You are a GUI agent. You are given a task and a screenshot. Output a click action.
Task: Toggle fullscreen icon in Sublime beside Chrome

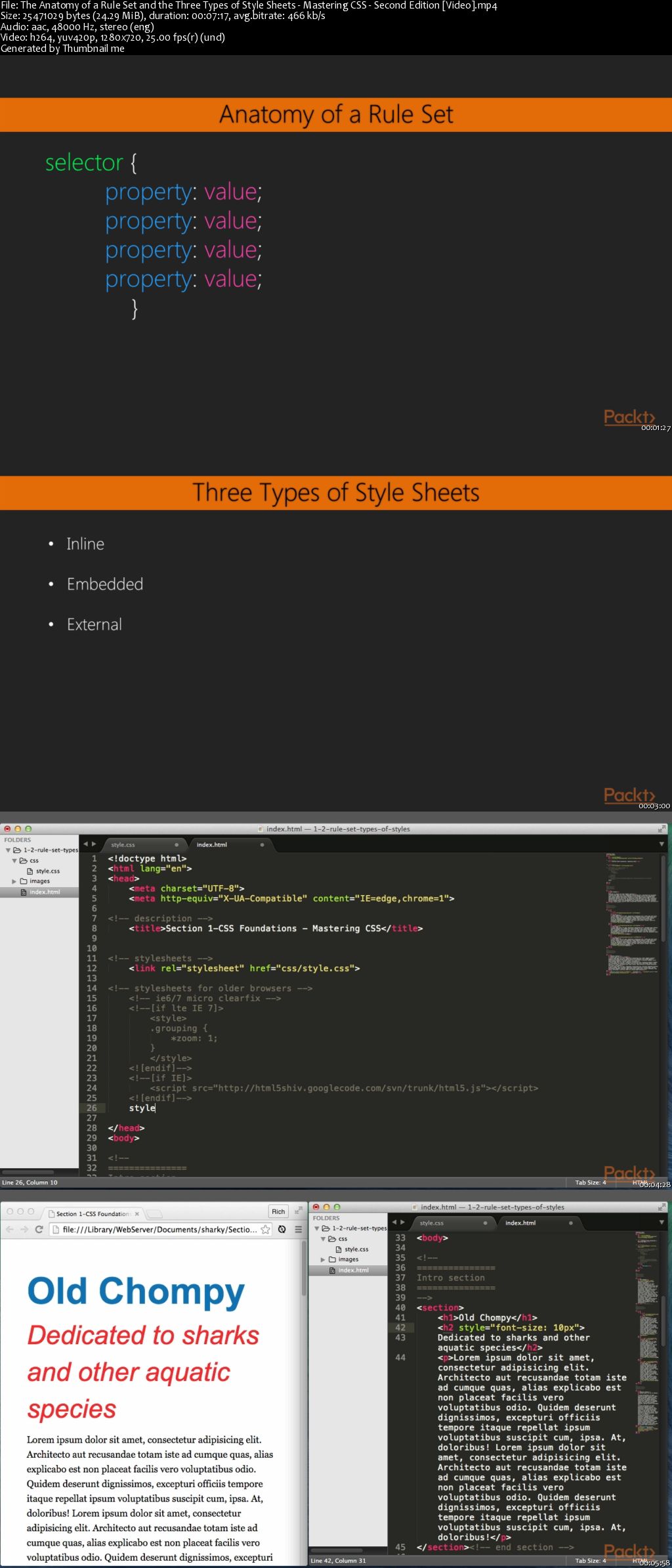663,1207
